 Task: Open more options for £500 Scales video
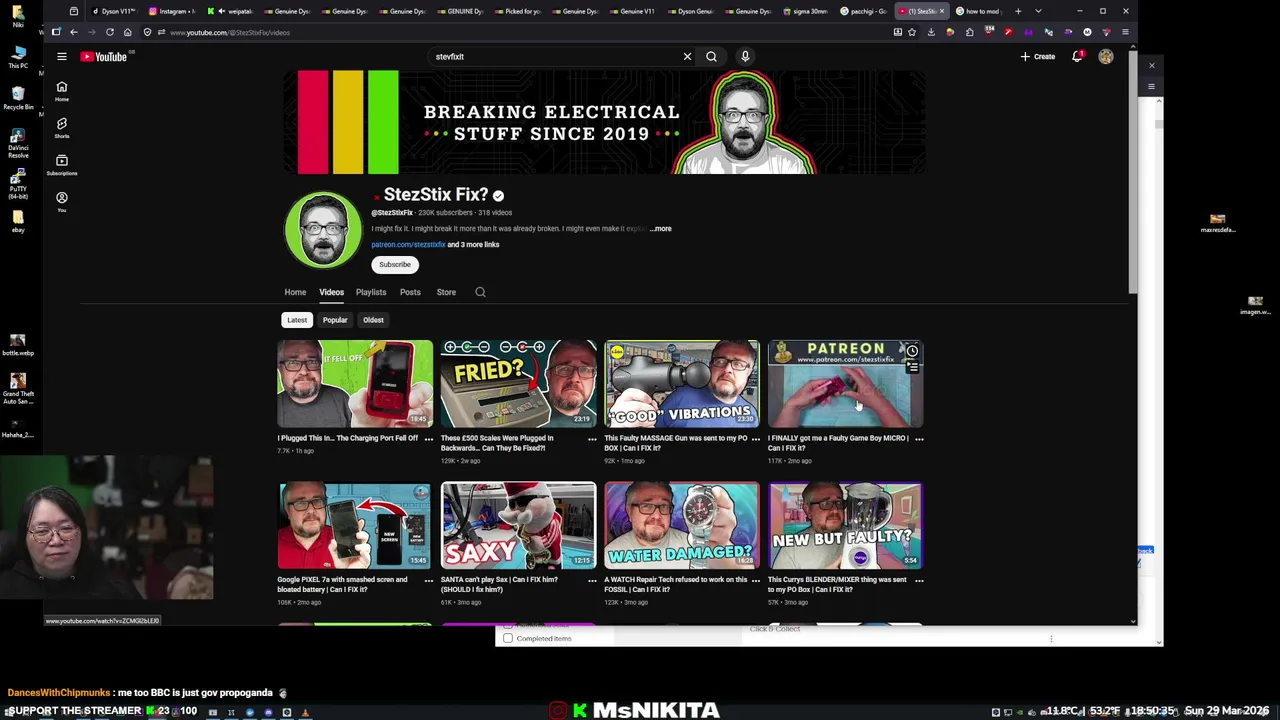(x=592, y=438)
